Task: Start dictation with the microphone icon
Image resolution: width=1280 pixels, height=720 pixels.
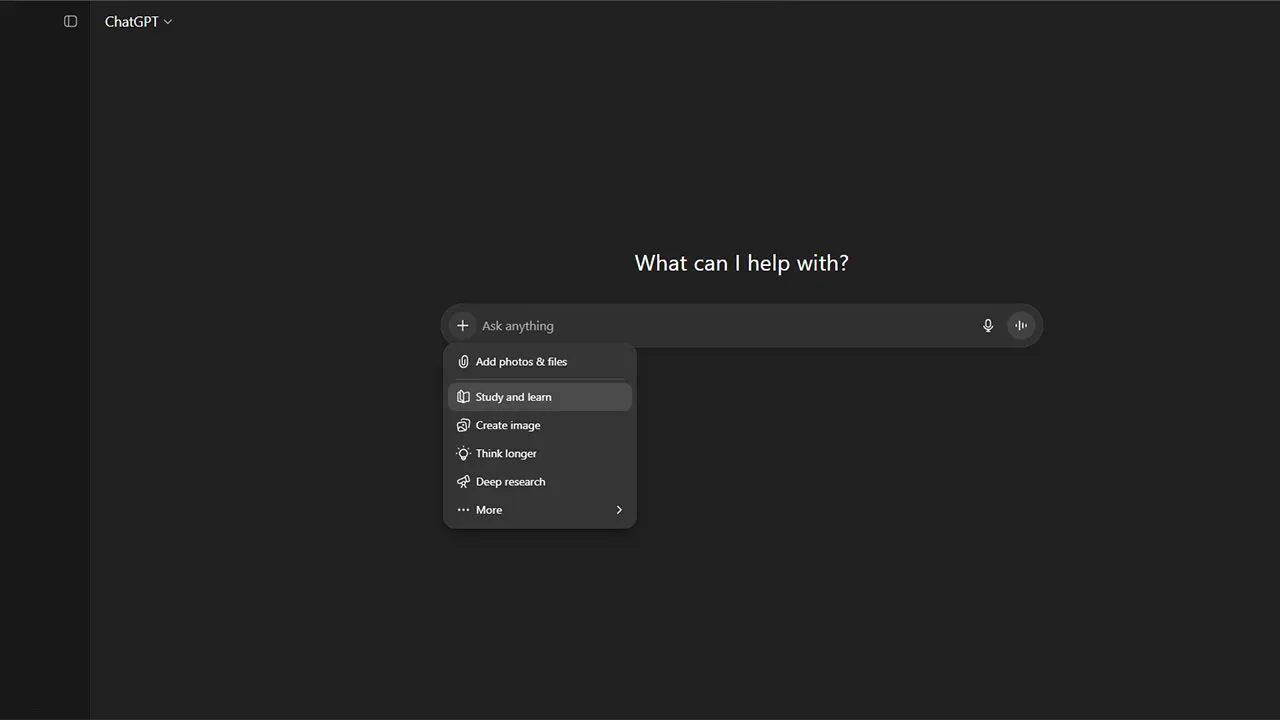Action: (988, 326)
